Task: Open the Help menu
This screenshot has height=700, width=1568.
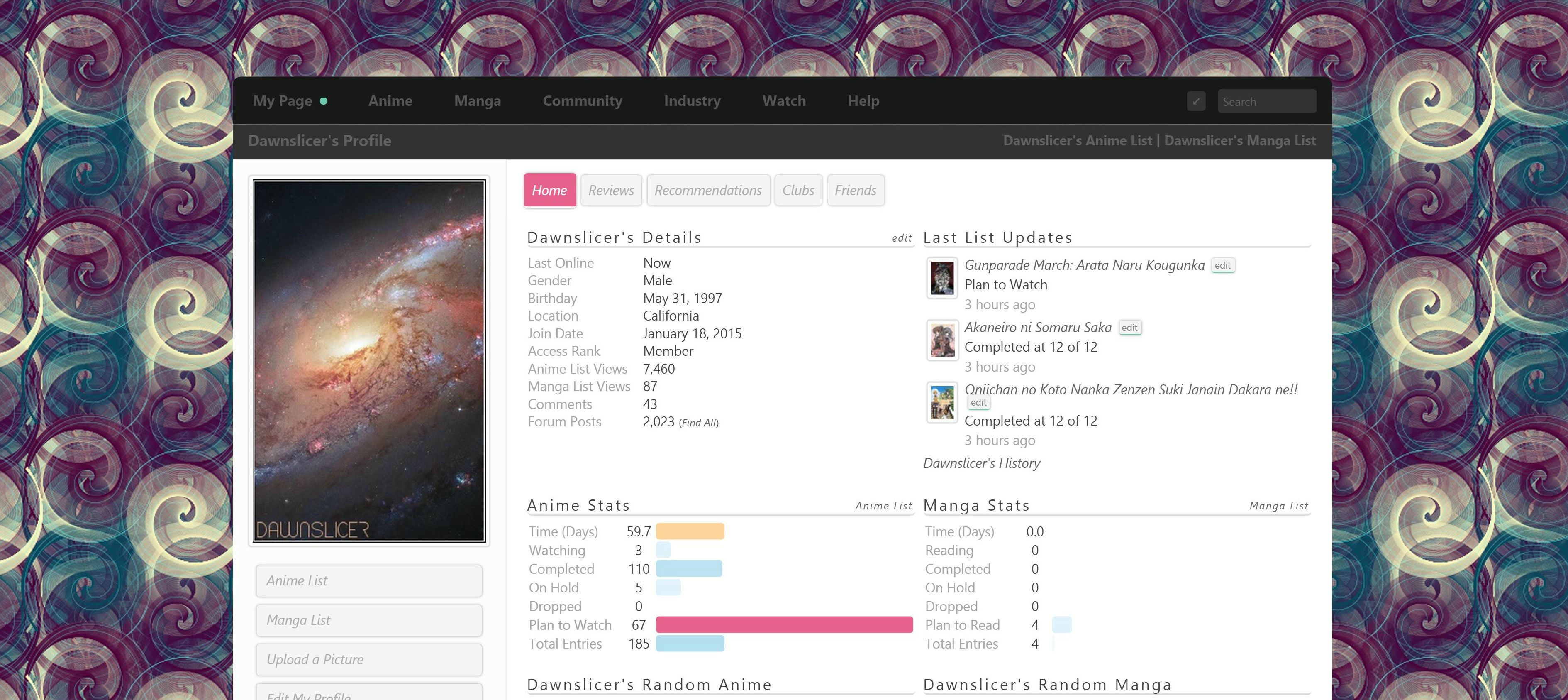Action: (x=863, y=101)
